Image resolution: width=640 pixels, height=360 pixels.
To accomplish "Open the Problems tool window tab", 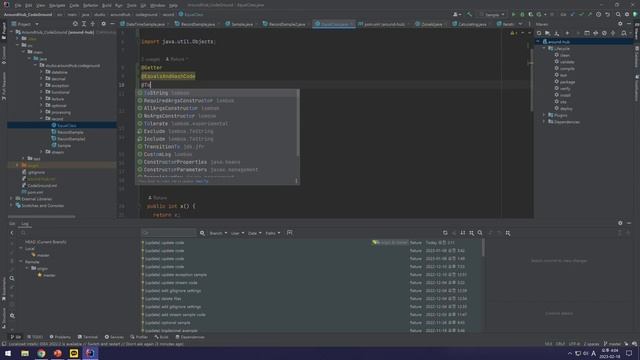I will [60, 337].
